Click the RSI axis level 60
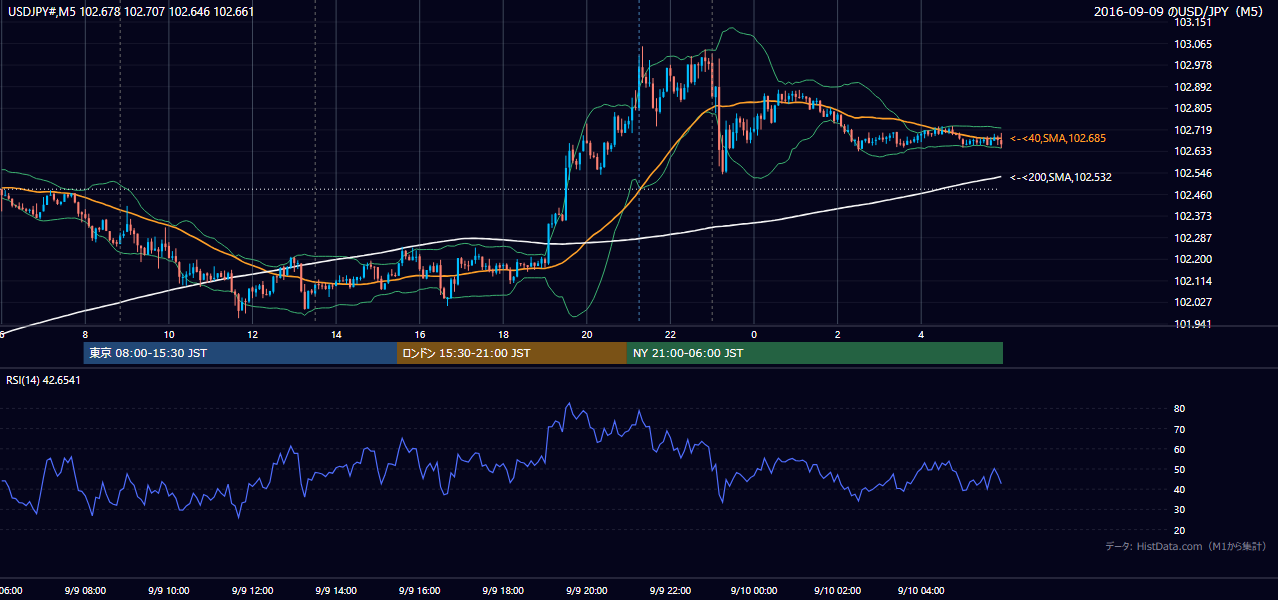The image size is (1278, 600). pos(1180,449)
